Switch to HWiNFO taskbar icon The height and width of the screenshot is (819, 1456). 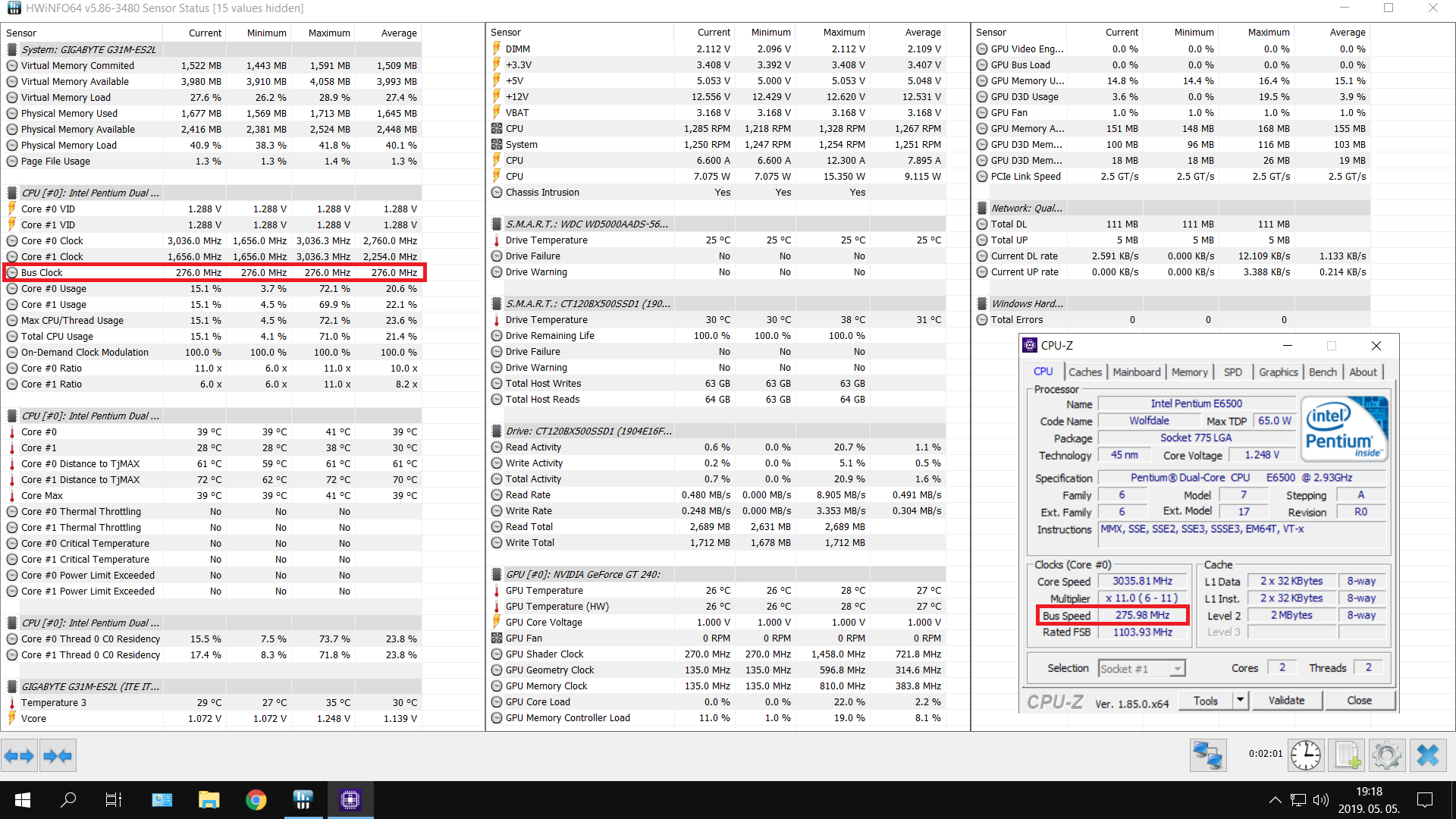click(x=303, y=800)
